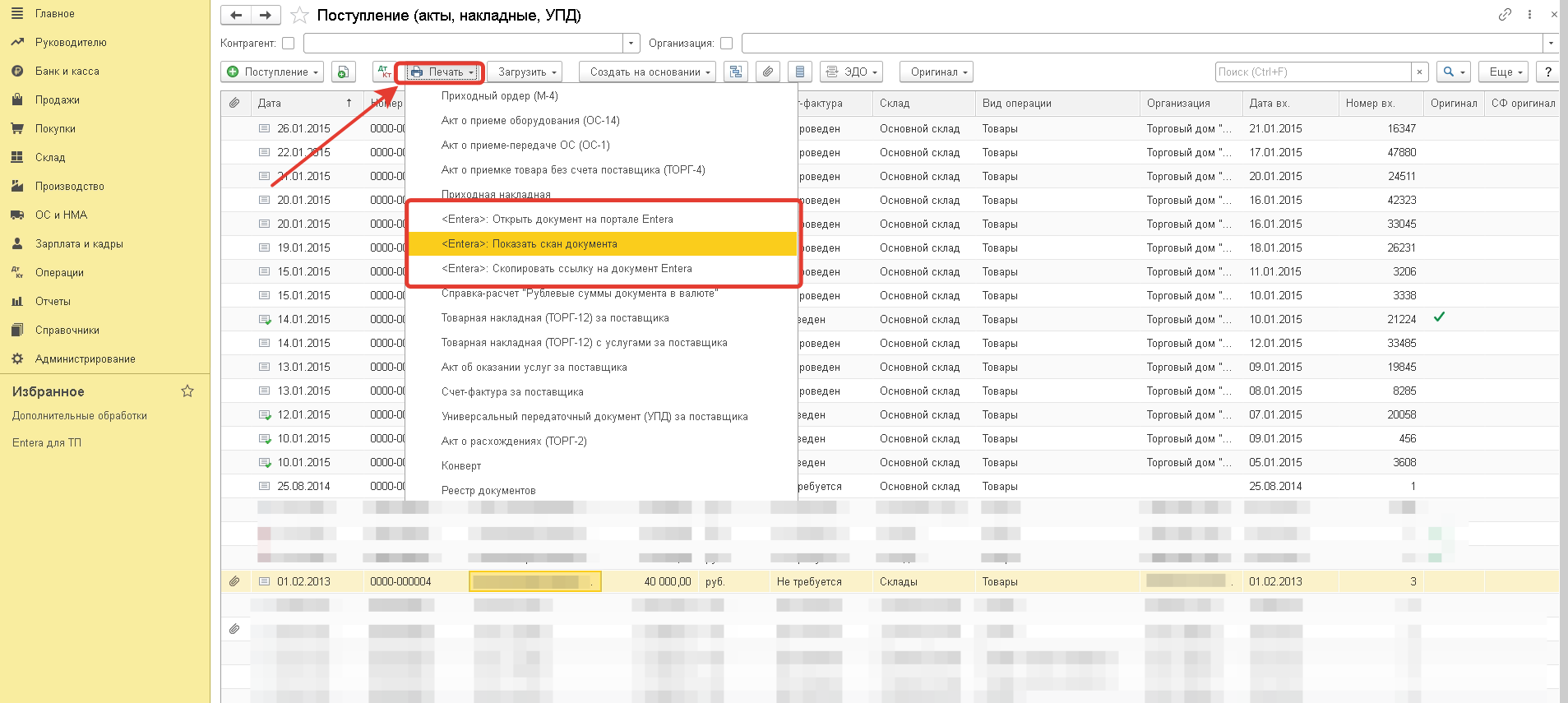Image resolution: width=1568 pixels, height=703 pixels.
Task: Sort by Номер вх. column header
Action: (1381, 103)
